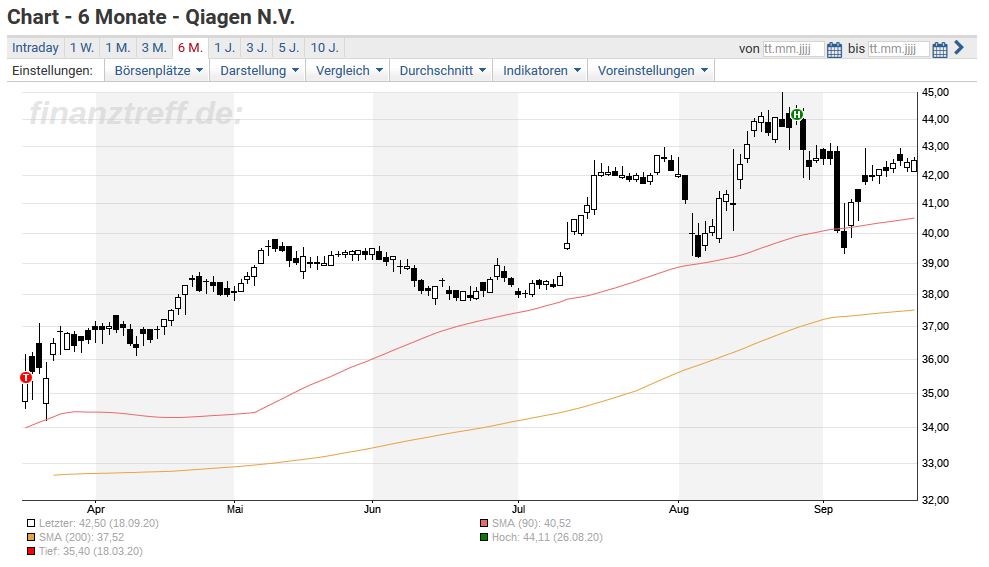Click the orange SMA (200) legend swatch

pos(31,537)
